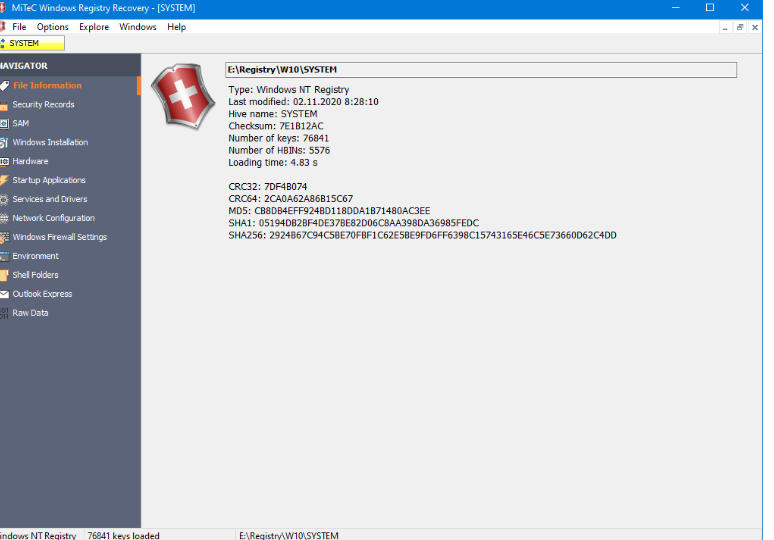Click the Security Records icon in navigator
This screenshot has height=540, width=774.
[4, 105]
